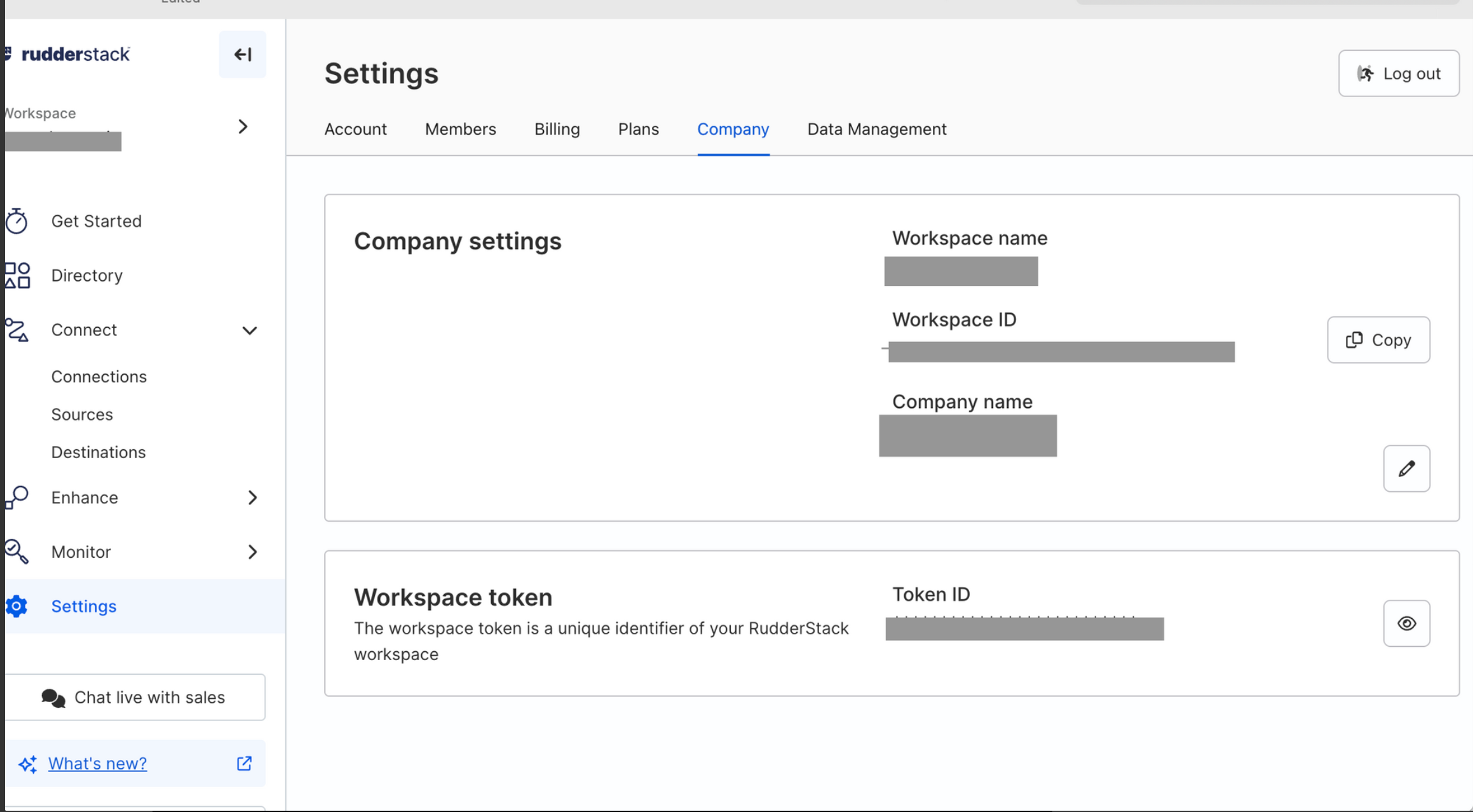Click the Settings gear icon
The image size is (1473, 812).
(17, 606)
